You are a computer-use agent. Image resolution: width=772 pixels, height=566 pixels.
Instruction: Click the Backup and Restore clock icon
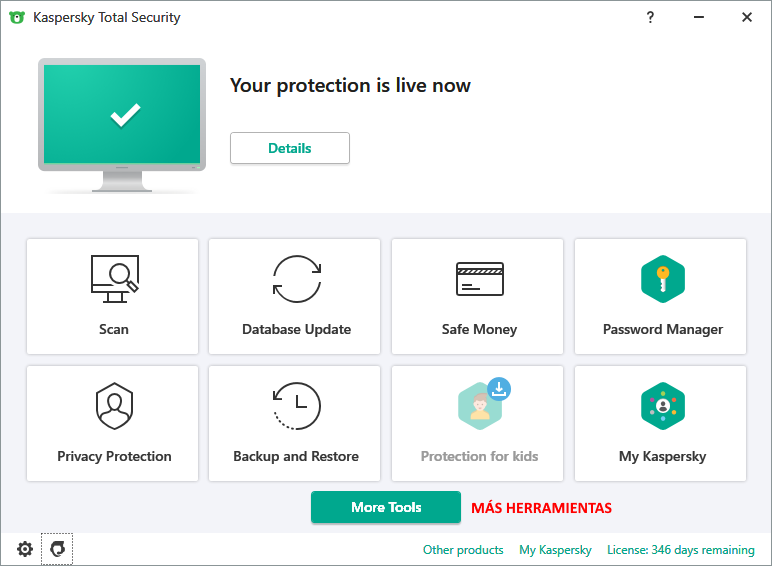click(x=297, y=406)
